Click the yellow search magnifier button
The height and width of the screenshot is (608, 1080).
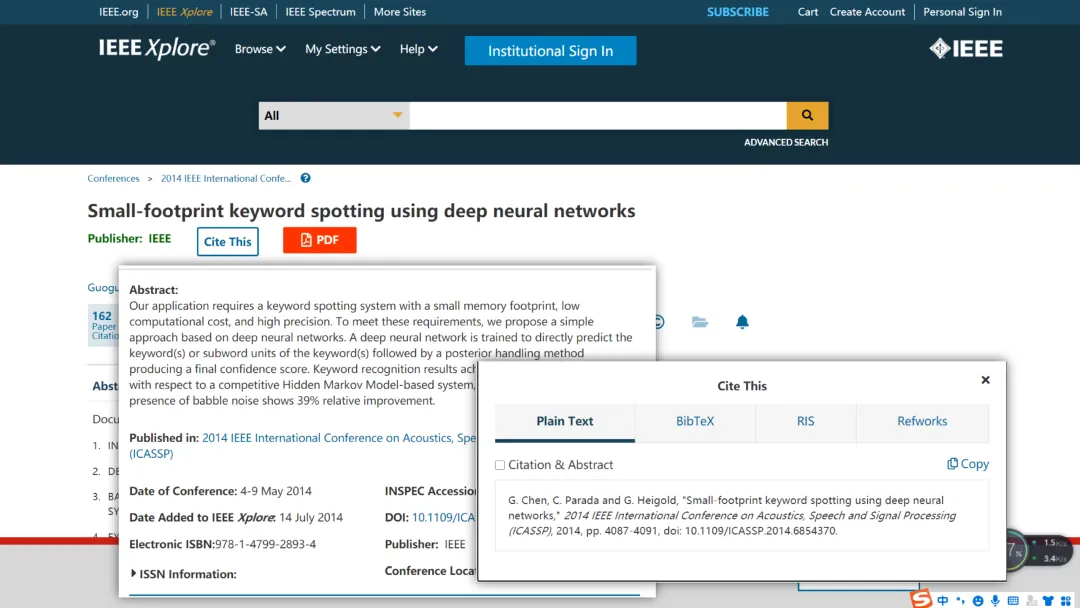click(x=807, y=116)
